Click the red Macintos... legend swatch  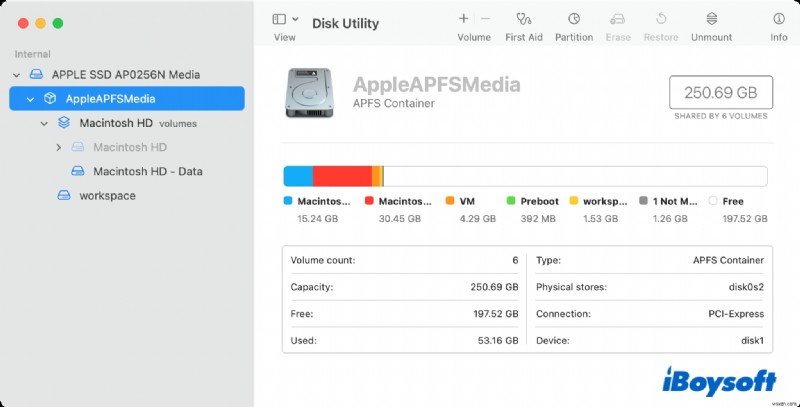369,201
